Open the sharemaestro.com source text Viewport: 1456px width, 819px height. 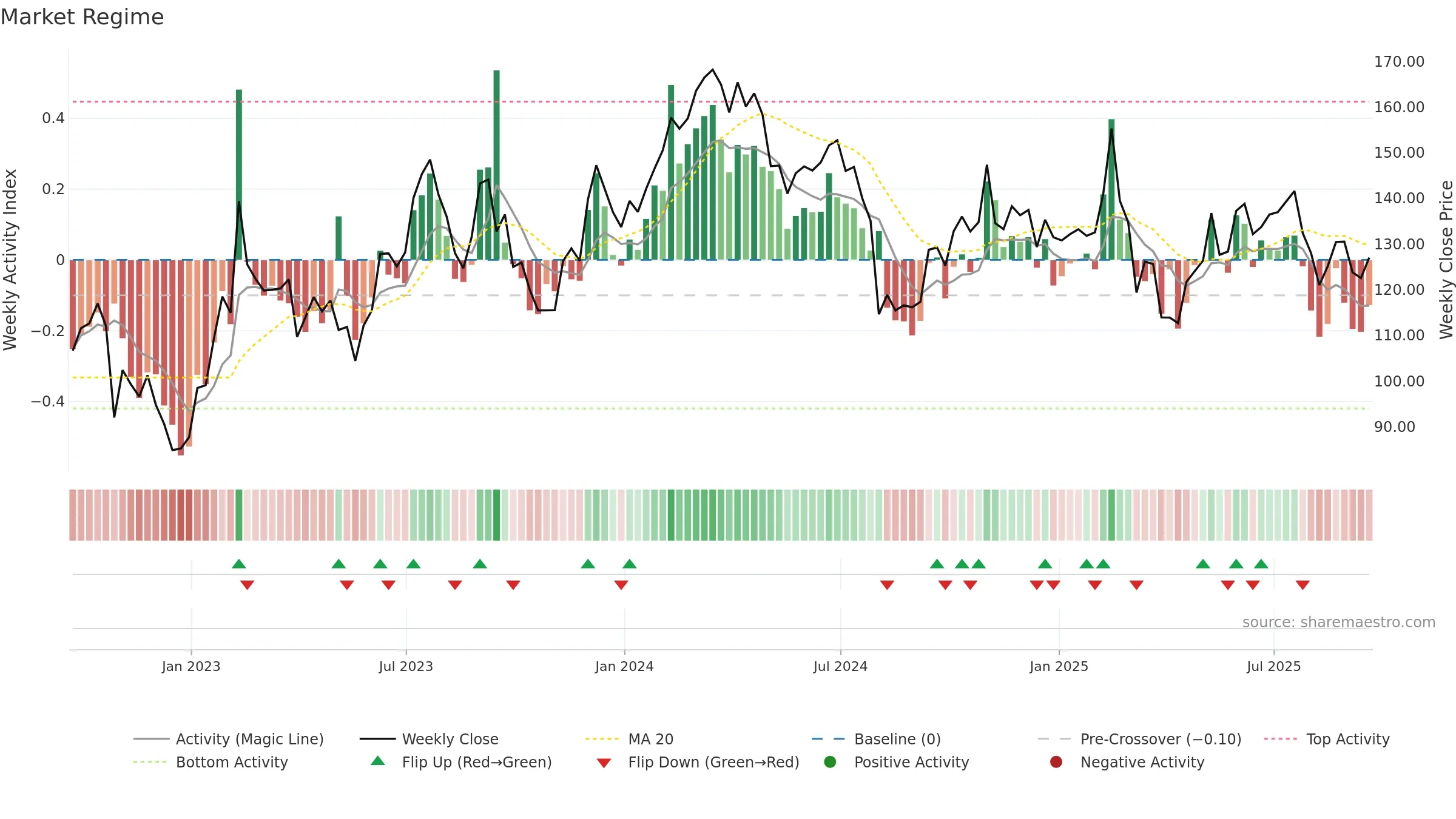pyautogui.click(x=1339, y=622)
